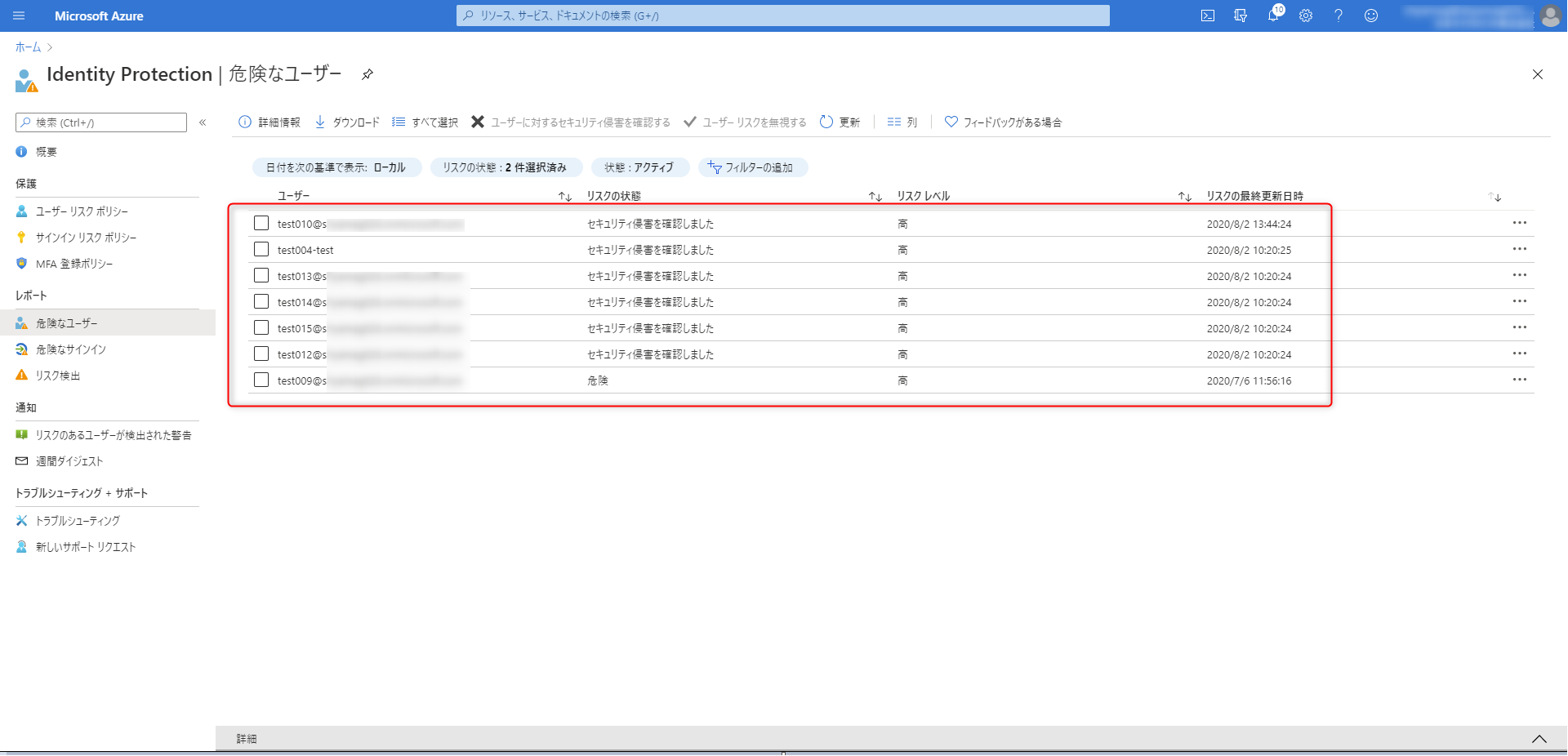The image size is (1568, 756).
Task: Check the test015 user row
Action: [x=261, y=327]
